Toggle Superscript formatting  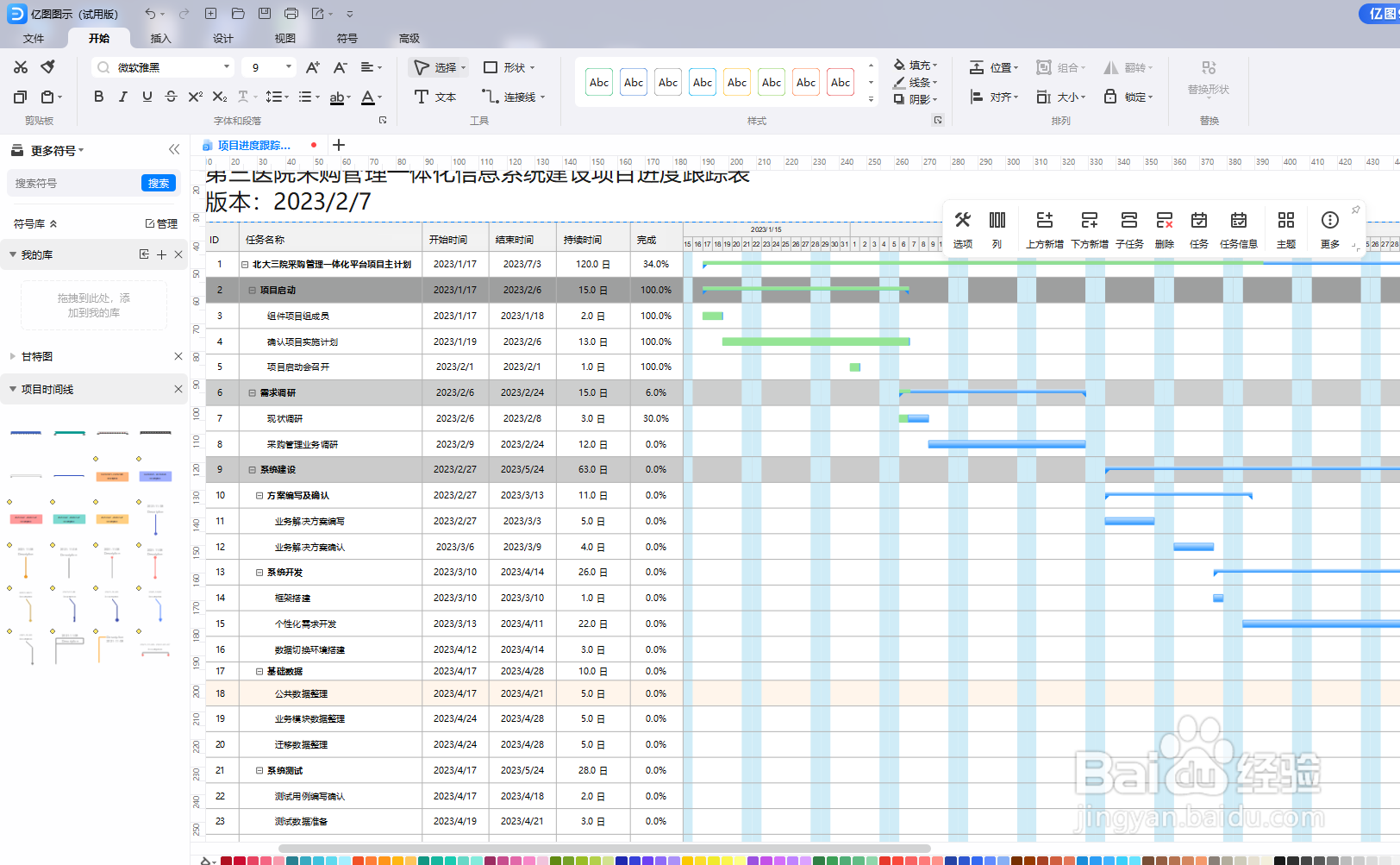[195, 97]
